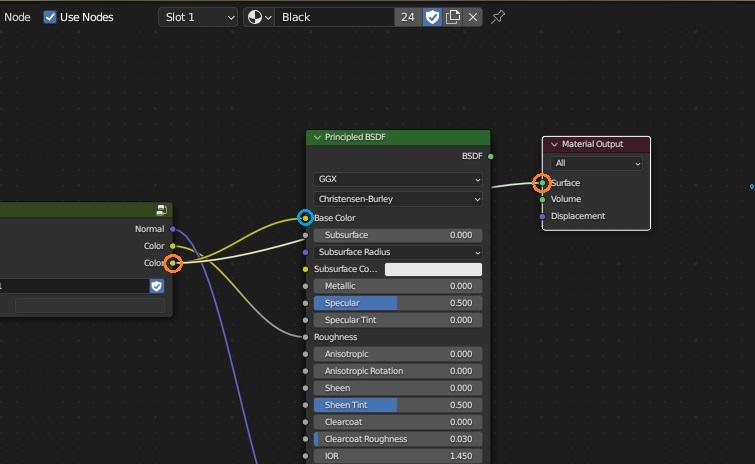Screen dimensions: 755x464
Task: Toggle fake user shield for Black material
Action: [432, 17]
